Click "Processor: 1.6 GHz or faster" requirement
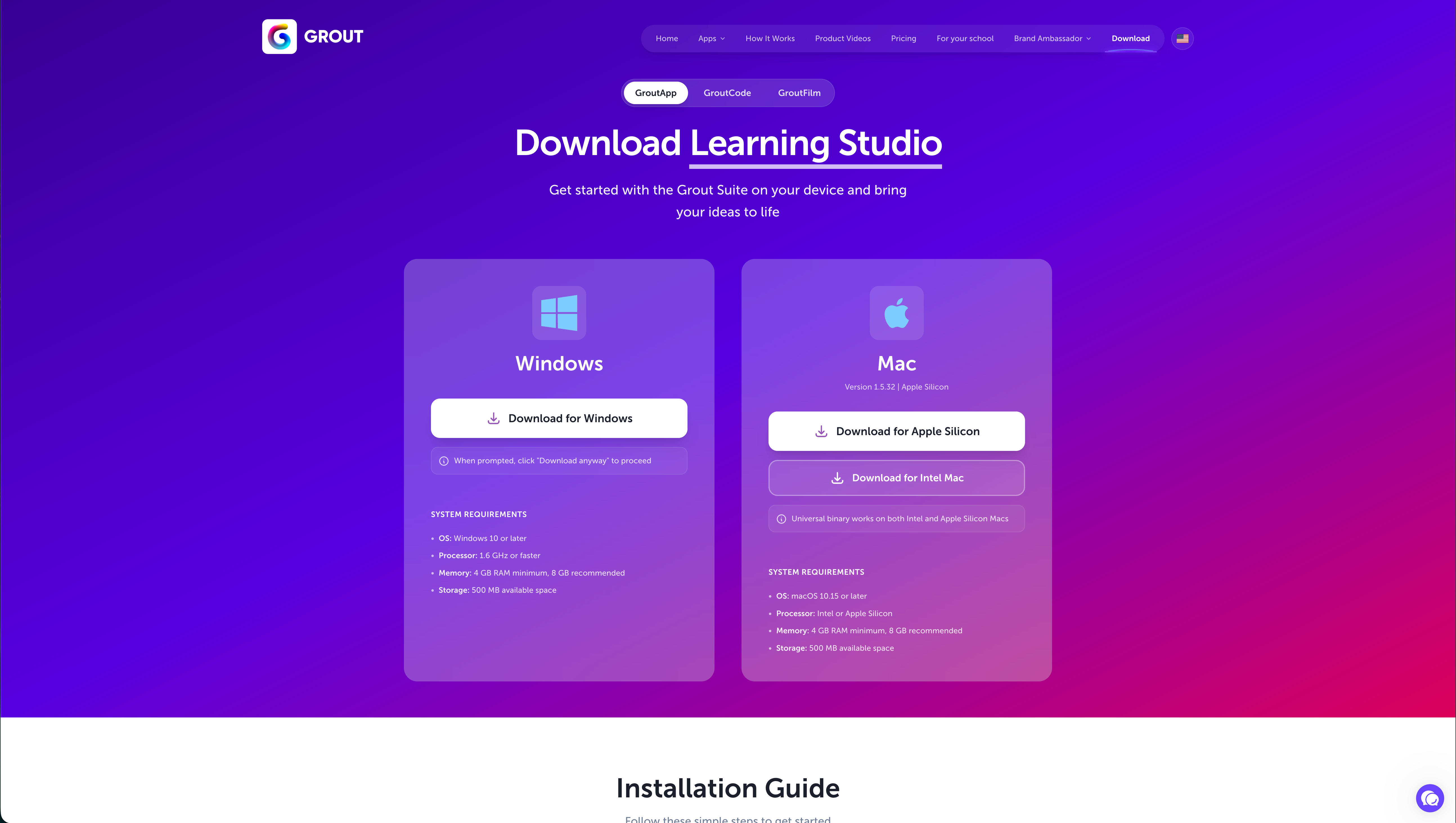The width and height of the screenshot is (1456, 823). coord(489,555)
